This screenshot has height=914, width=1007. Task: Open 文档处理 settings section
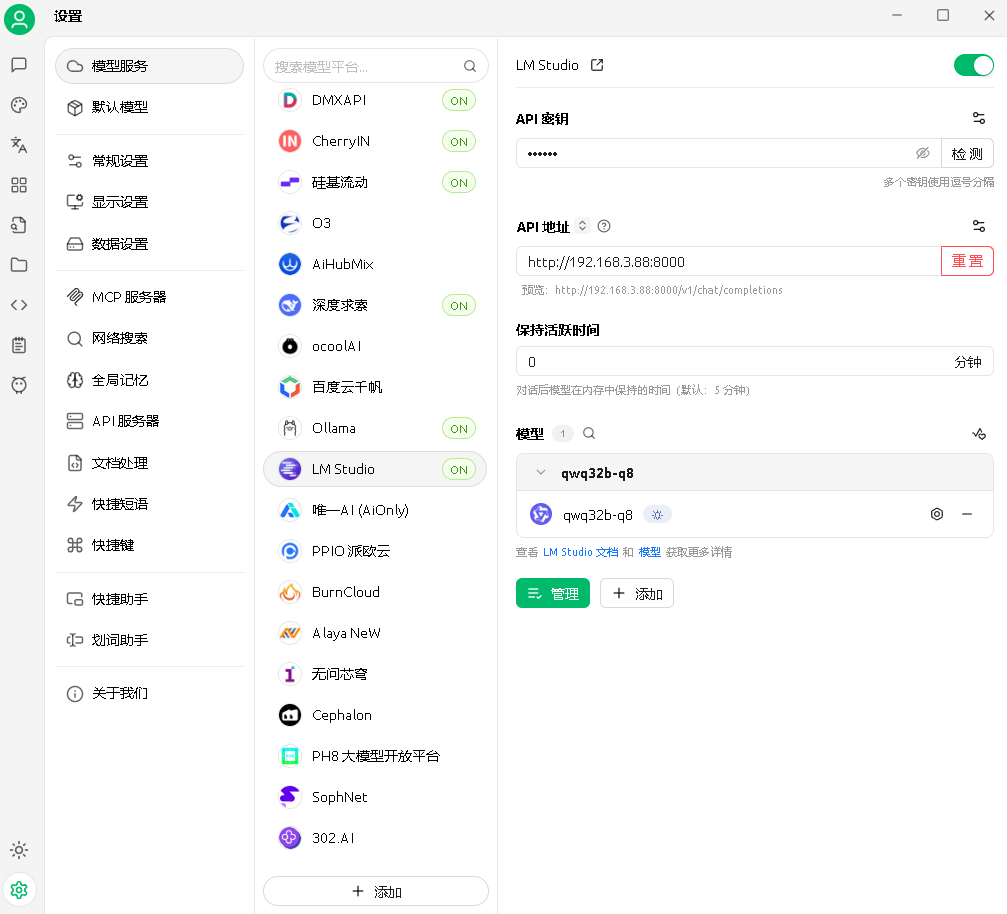pos(149,463)
